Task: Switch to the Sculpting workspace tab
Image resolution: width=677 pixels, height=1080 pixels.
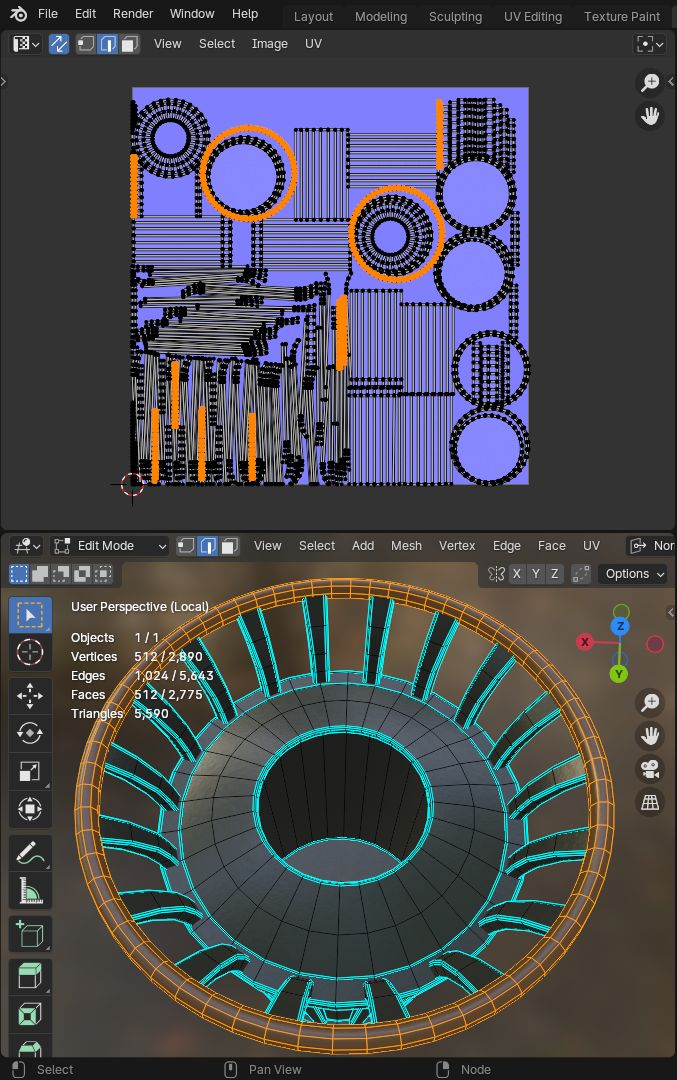Action: (455, 17)
